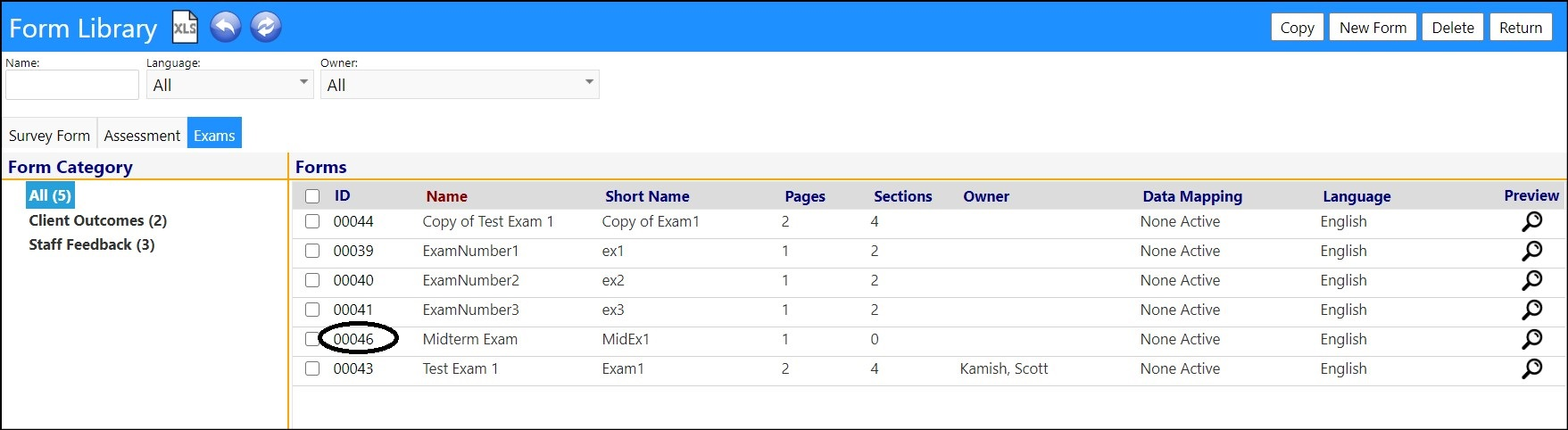
Task: Click the 'Copy of Test Exam 1' name
Action: pyautogui.click(x=488, y=221)
